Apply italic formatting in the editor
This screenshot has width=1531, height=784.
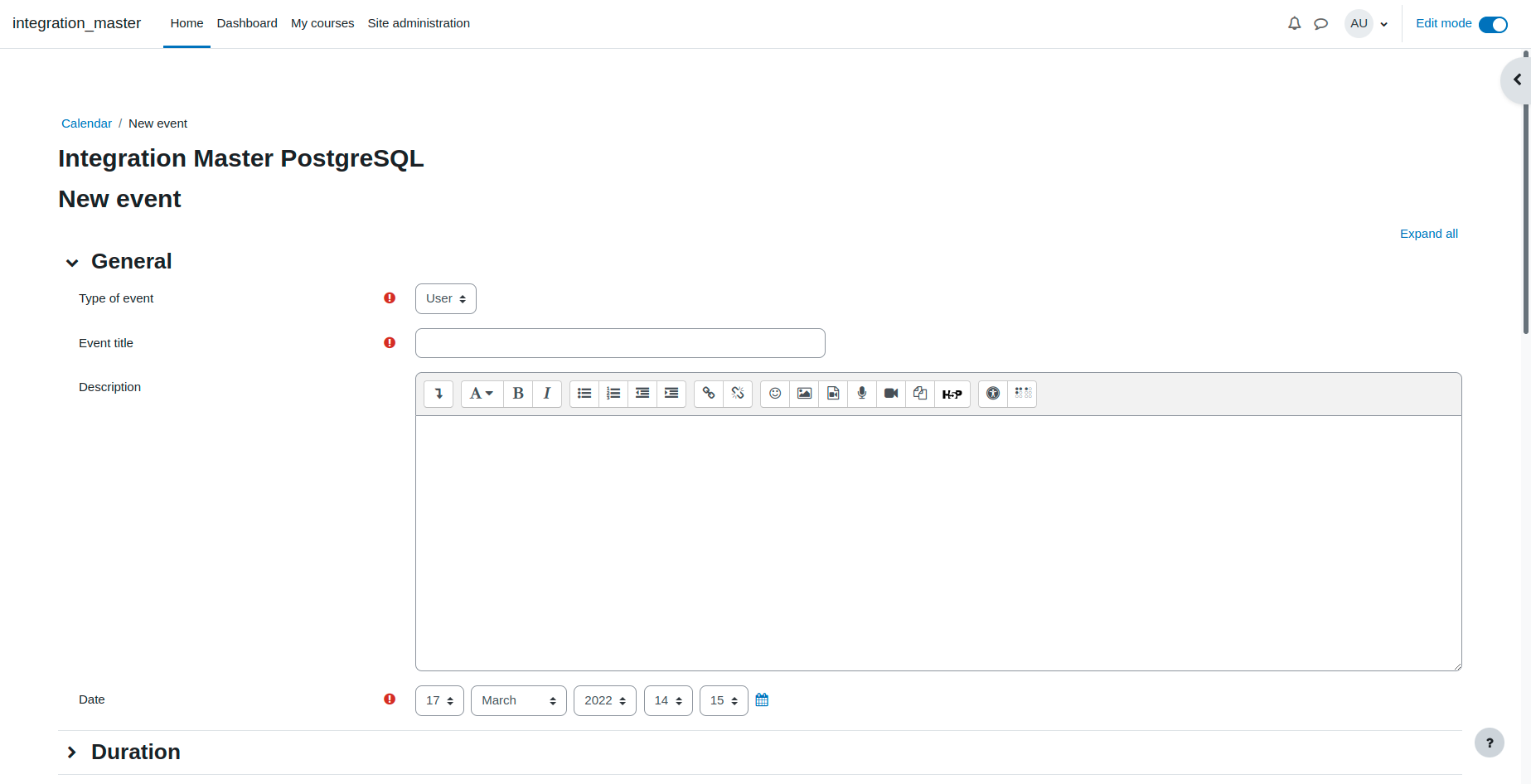547,394
